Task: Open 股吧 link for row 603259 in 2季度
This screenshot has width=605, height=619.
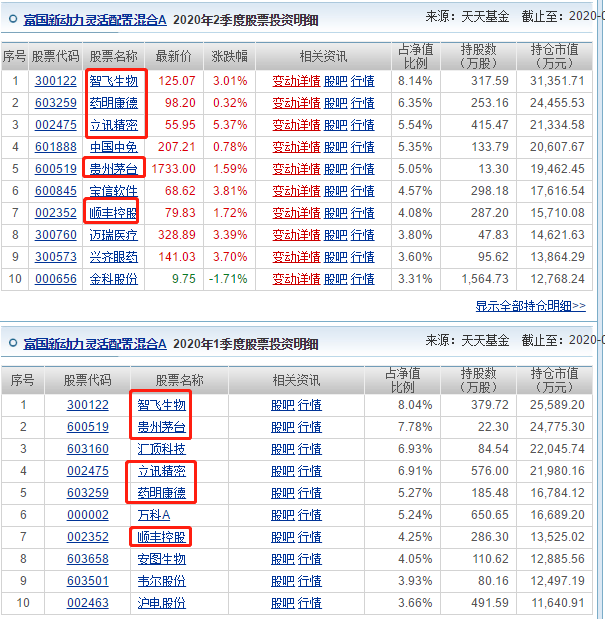Action: click(x=335, y=103)
